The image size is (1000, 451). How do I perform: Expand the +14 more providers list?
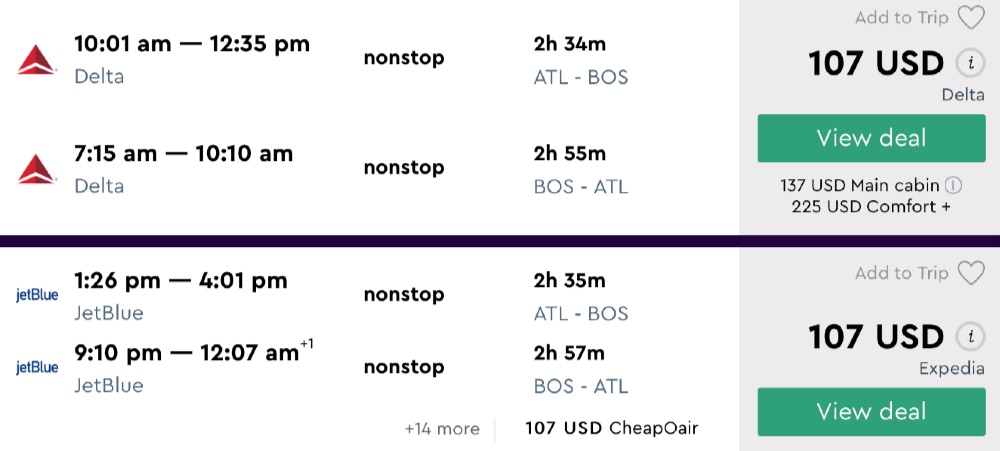pyautogui.click(x=442, y=429)
